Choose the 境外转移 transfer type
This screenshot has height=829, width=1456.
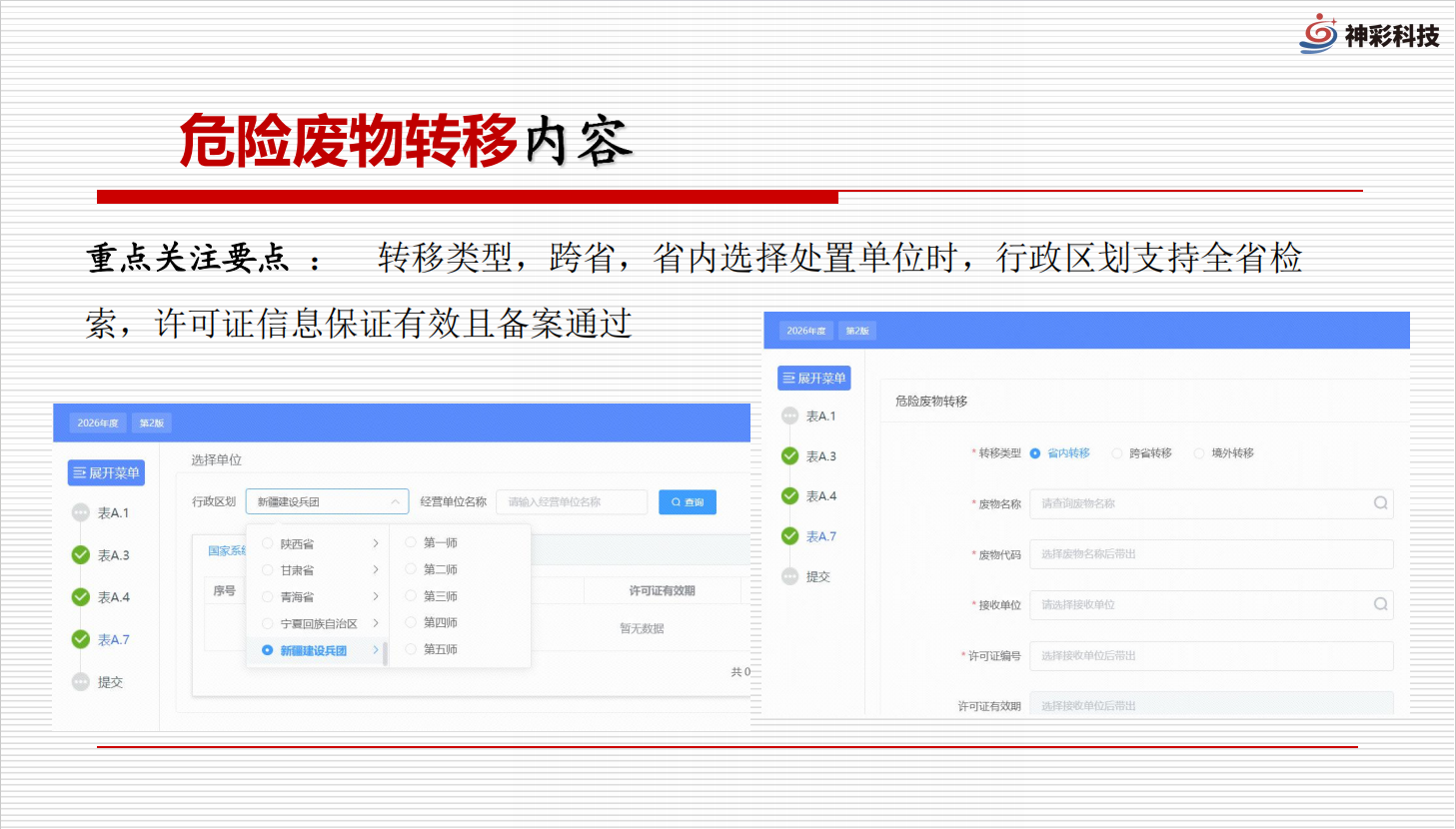click(1199, 453)
